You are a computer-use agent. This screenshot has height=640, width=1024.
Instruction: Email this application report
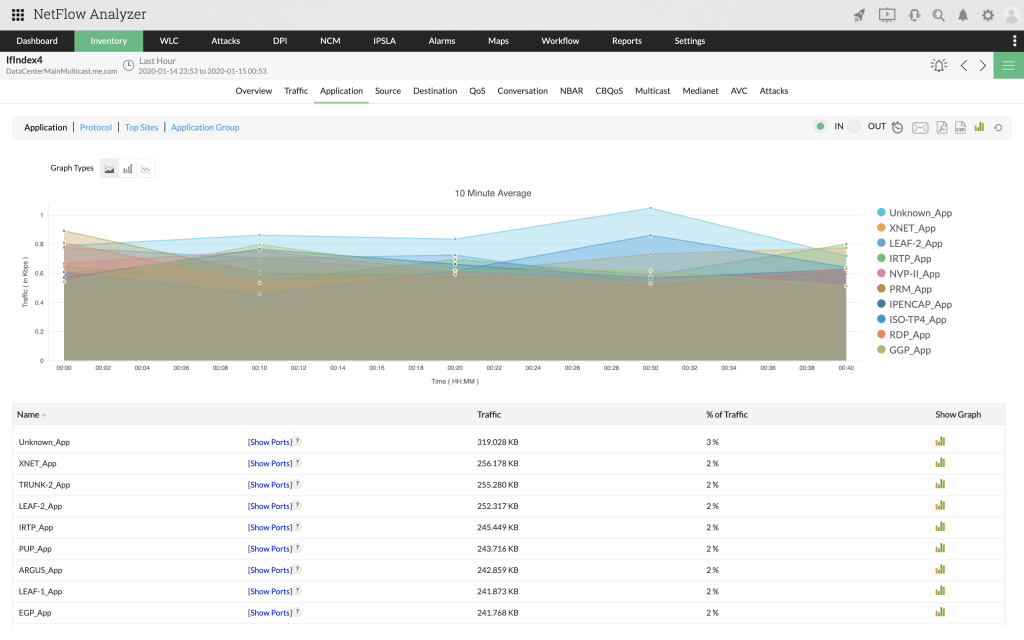point(921,127)
